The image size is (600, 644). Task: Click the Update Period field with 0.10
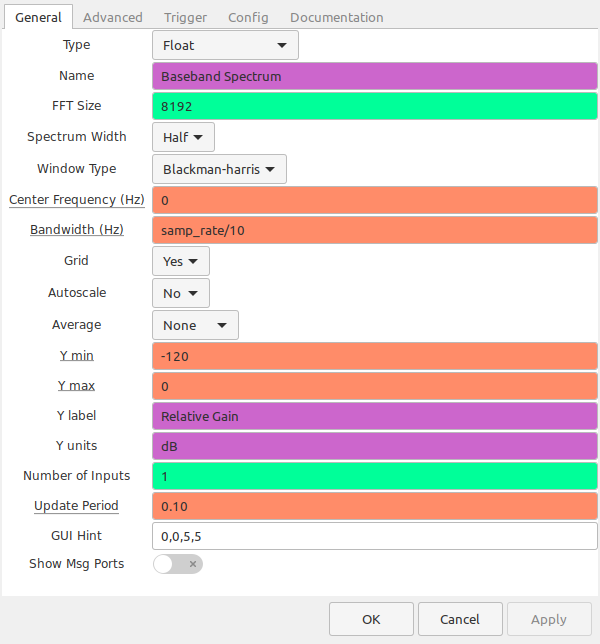[375, 506]
